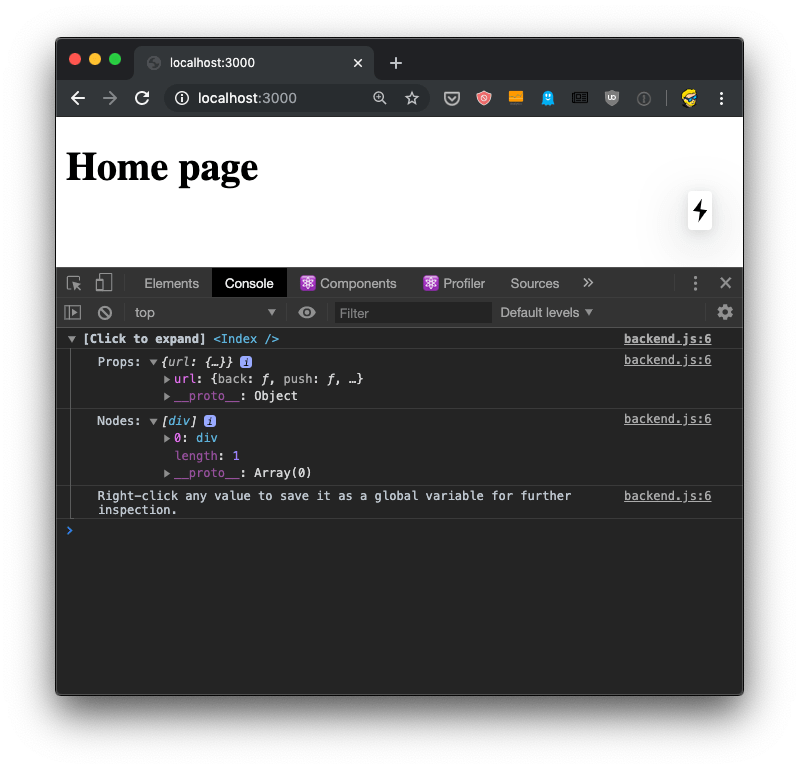Open the Default levels dropdown
Screen dimensions: 799x769
click(x=547, y=312)
